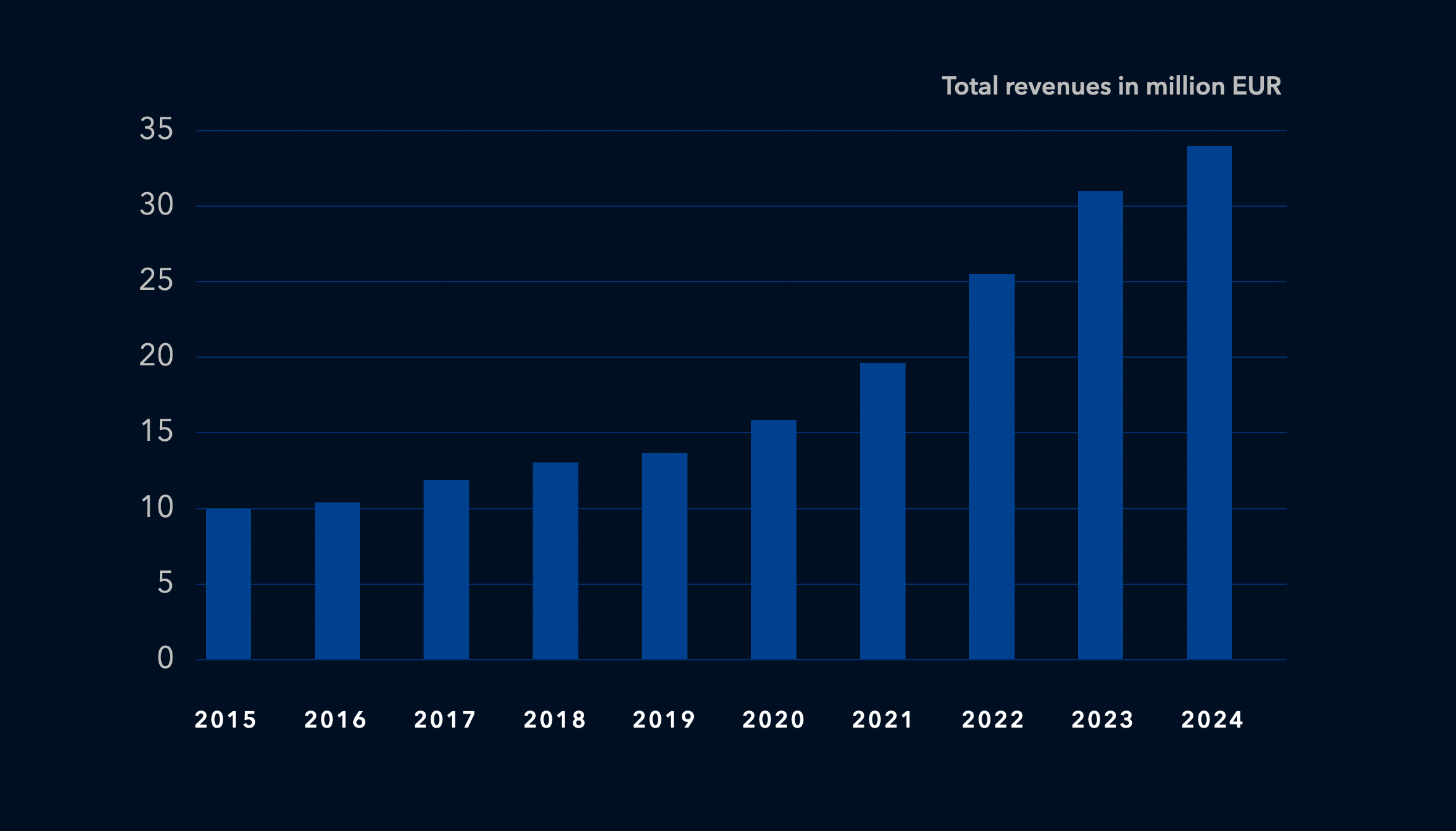1456x831 pixels.
Task: Click the 2023 revenue bar
Action: coord(1100,425)
